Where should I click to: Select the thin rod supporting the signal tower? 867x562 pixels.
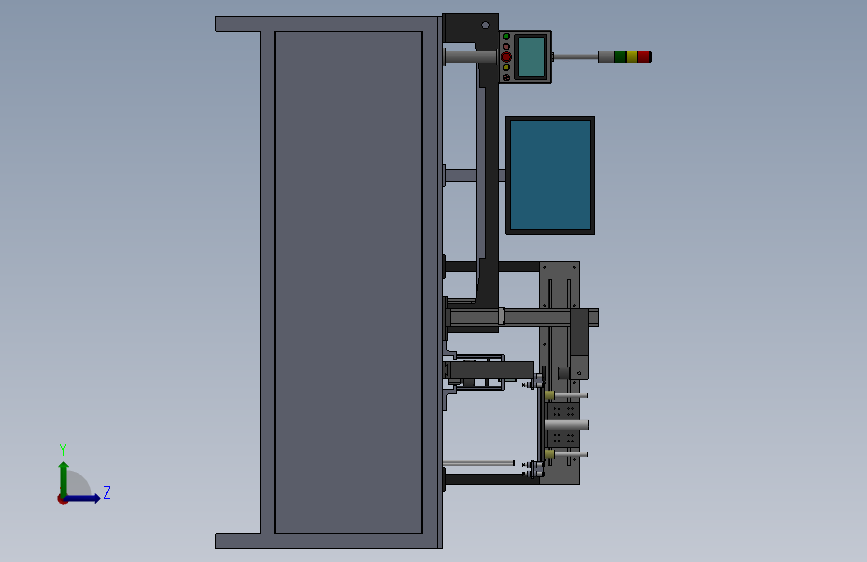click(576, 56)
